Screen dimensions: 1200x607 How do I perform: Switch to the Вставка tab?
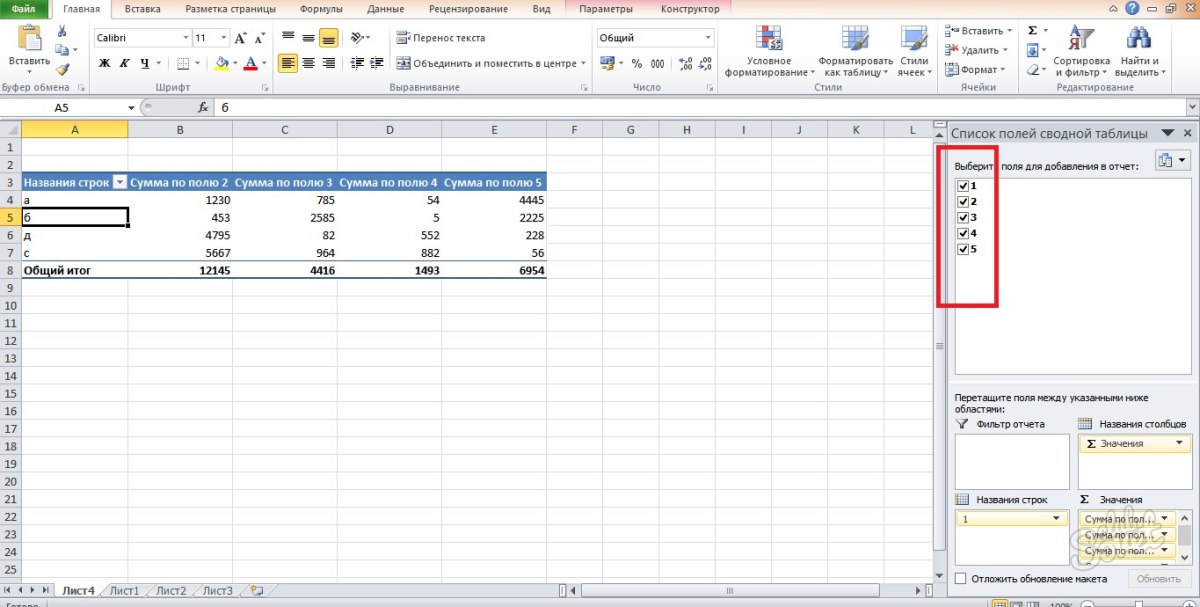point(143,9)
